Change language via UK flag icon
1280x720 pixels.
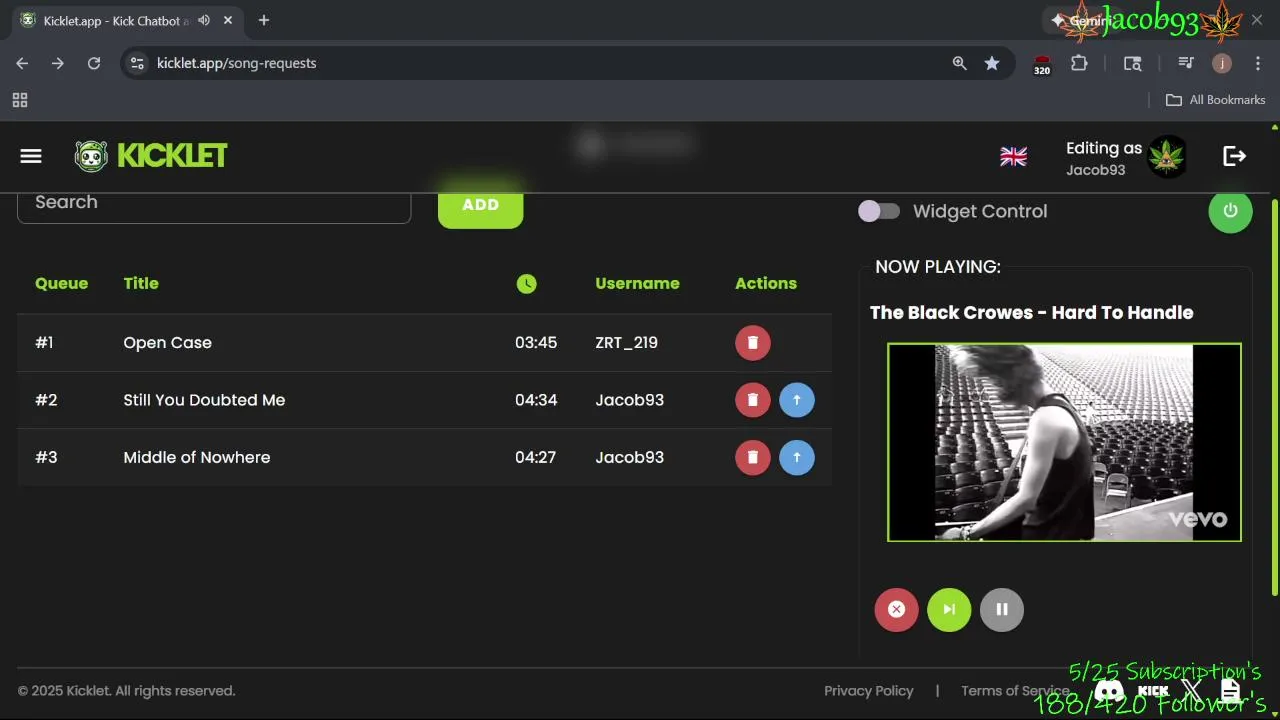coord(1013,157)
